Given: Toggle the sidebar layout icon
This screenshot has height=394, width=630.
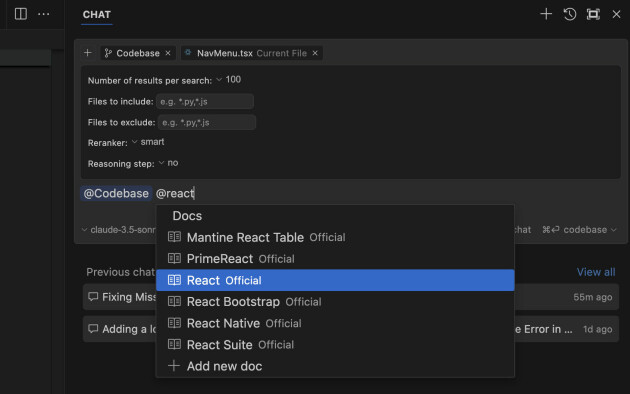Looking at the screenshot, I should tap(21, 14).
